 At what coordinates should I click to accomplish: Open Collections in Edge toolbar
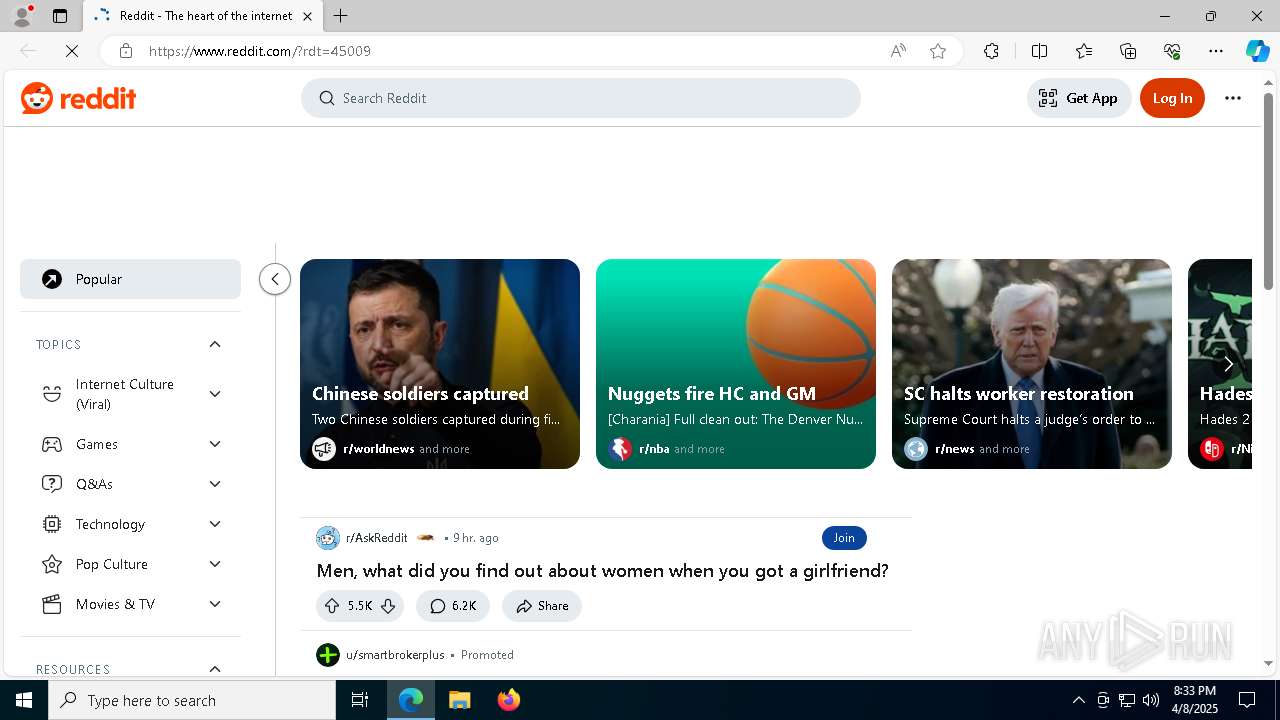(1128, 51)
